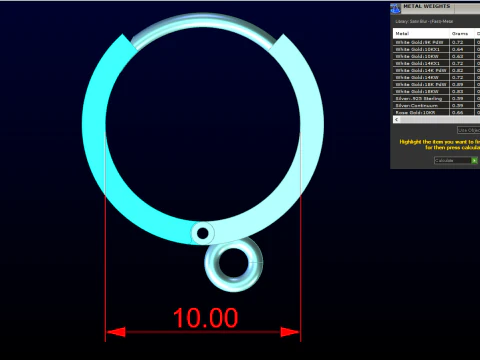Click the Metal column header
Screen dimensions: 480x360
point(421,33)
